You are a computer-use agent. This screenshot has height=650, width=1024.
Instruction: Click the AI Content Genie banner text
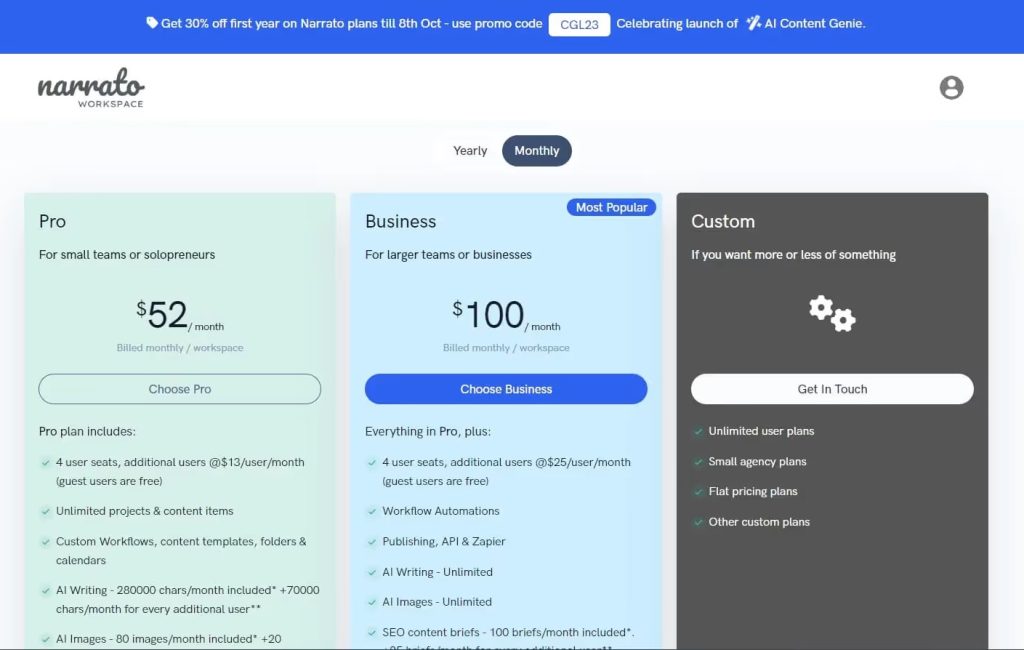coord(816,23)
